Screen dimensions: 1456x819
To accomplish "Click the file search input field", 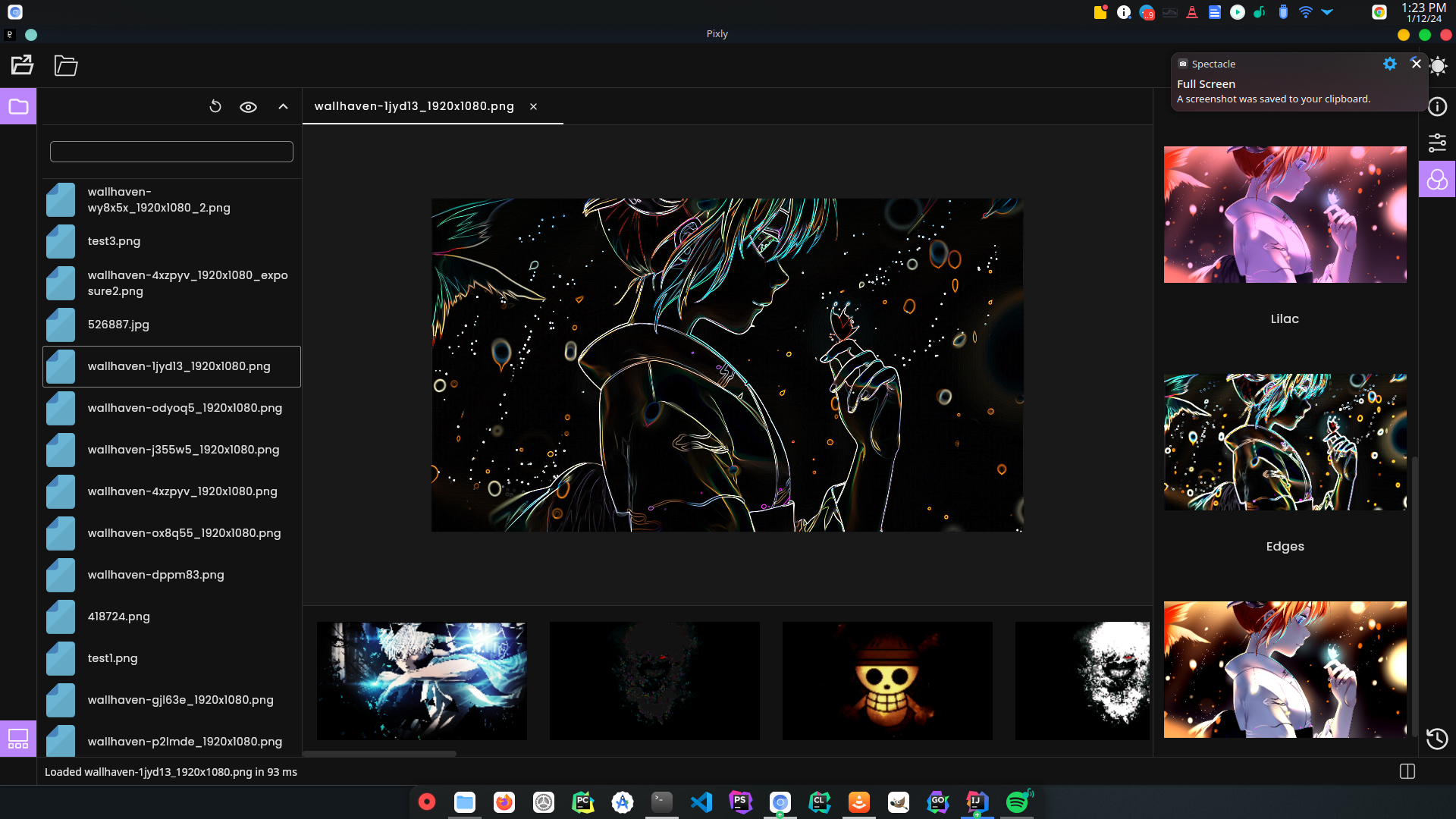I will (171, 152).
